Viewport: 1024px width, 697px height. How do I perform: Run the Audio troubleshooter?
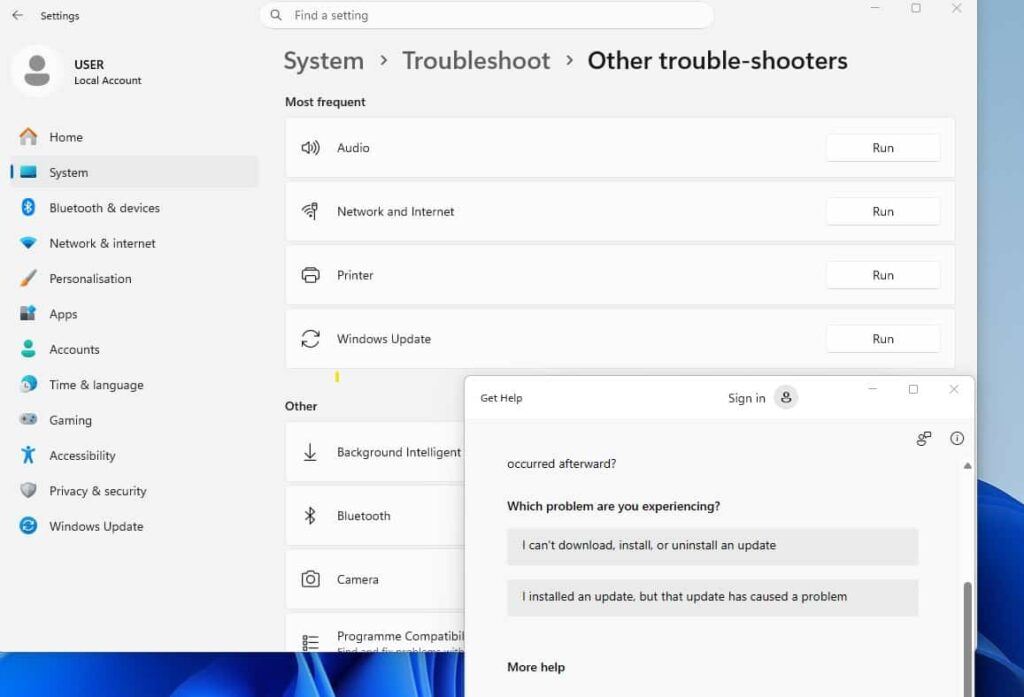(883, 148)
